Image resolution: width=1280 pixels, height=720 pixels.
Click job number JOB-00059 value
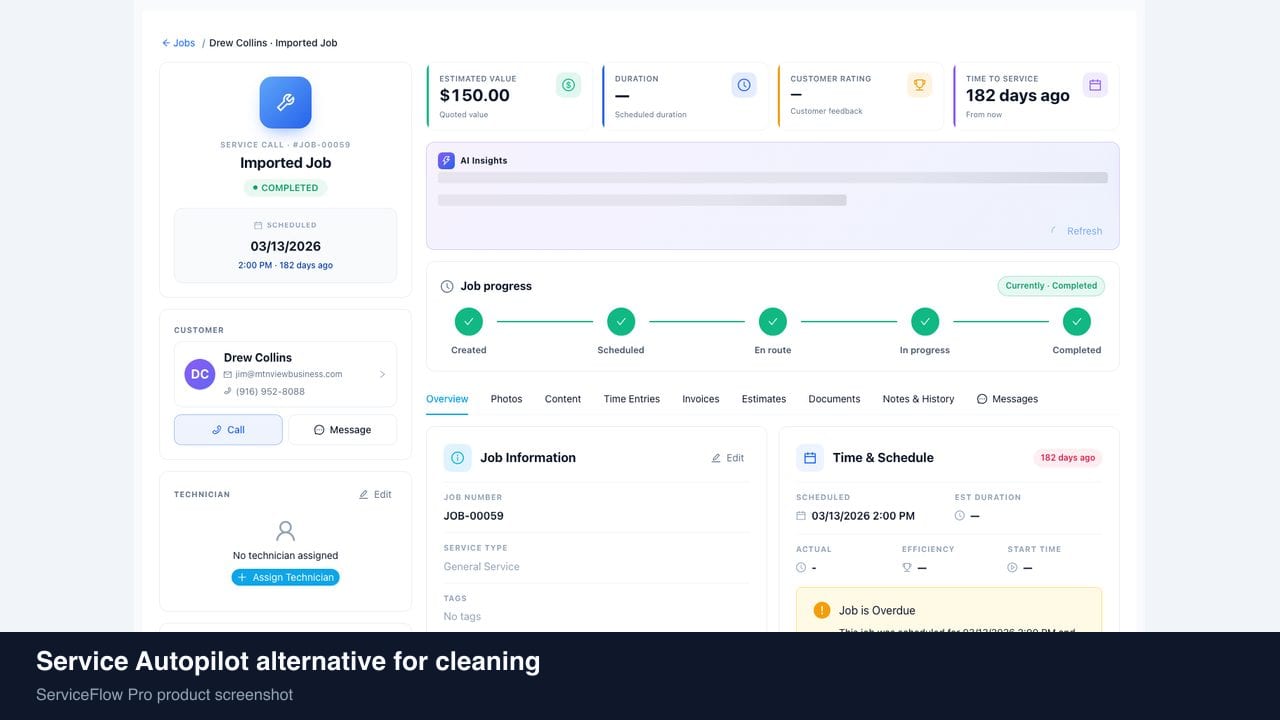[x=474, y=516]
